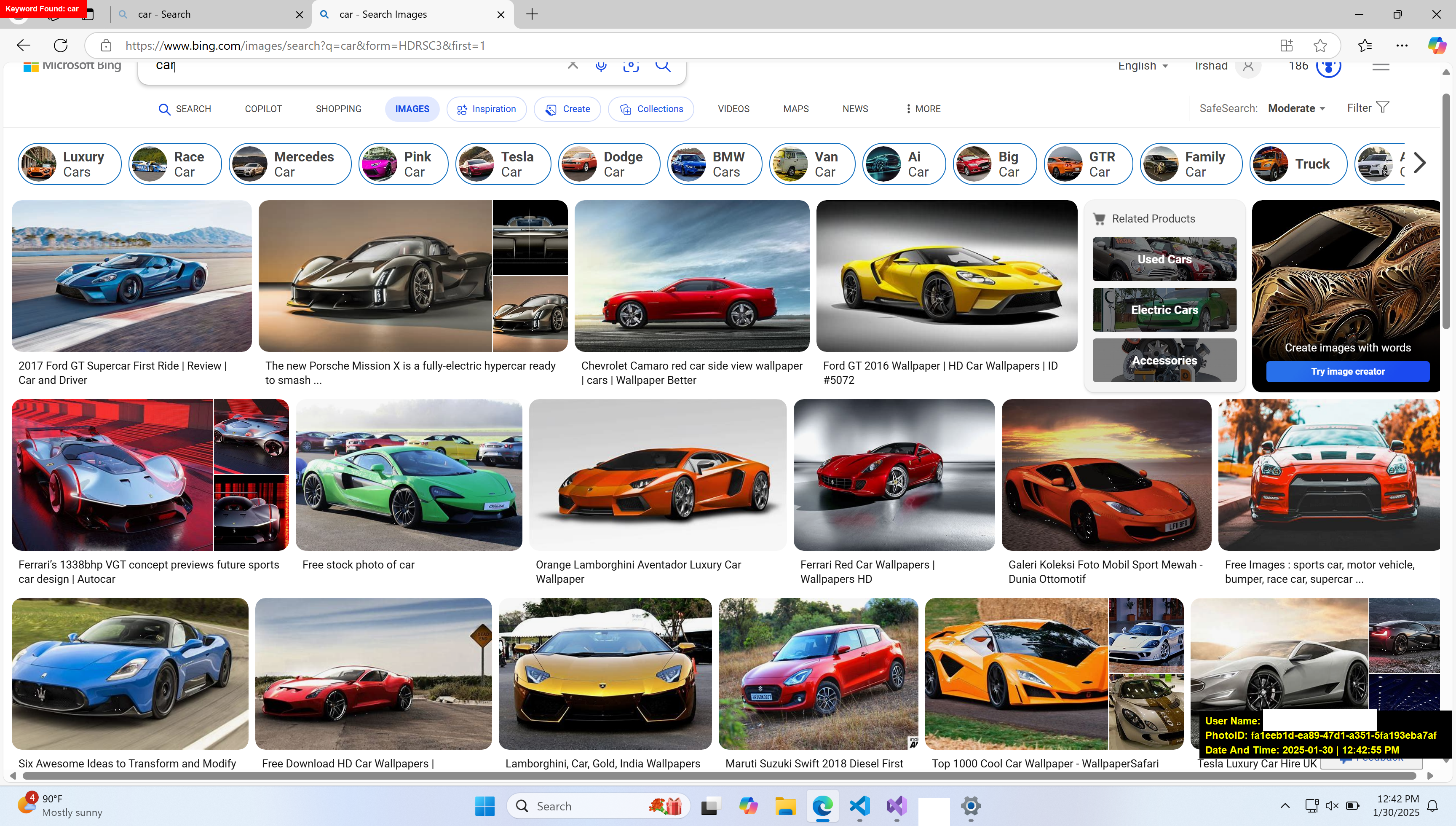Open Irshad account profile avatar
Image resolution: width=1456 pixels, height=826 pixels.
point(1248,67)
